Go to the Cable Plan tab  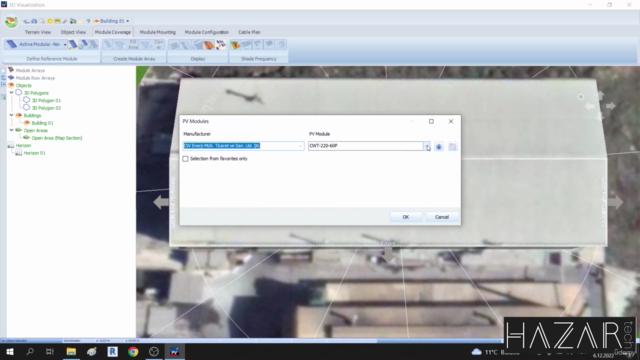tap(249, 32)
